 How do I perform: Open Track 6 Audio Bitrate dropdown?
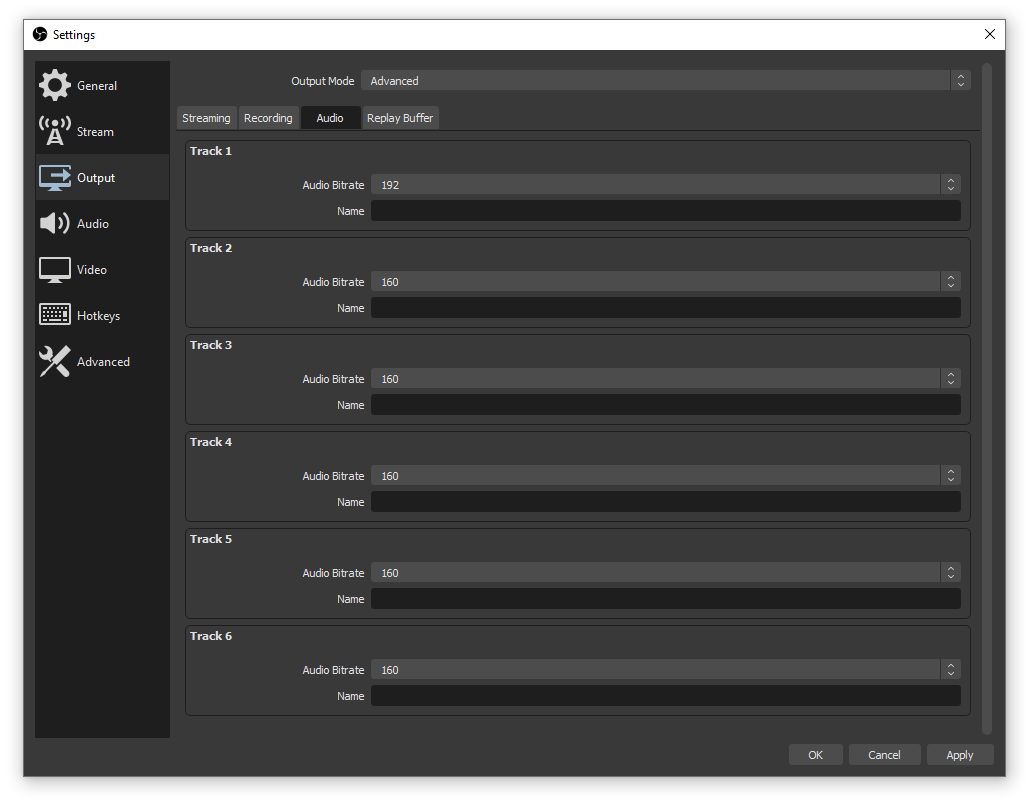coord(665,669)
